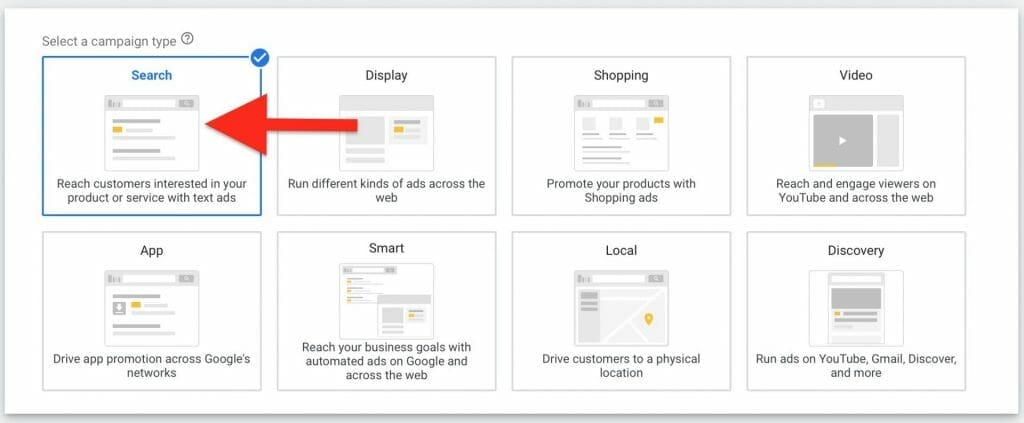Select the Video campaign illustration
The width and height of the screenshot is (1024, 423).
[856, 133]
